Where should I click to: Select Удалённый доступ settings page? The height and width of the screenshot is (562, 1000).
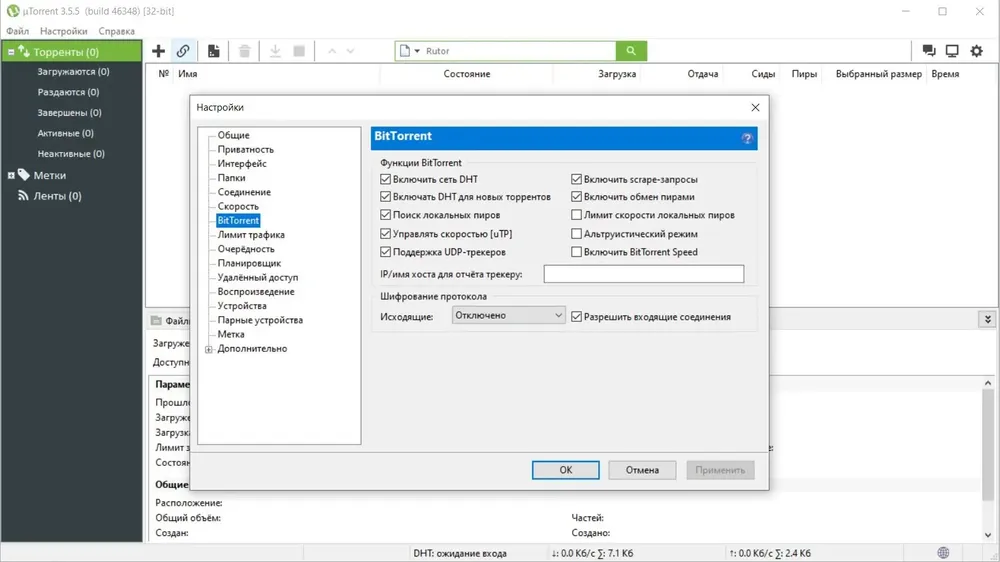pos(258,277)
